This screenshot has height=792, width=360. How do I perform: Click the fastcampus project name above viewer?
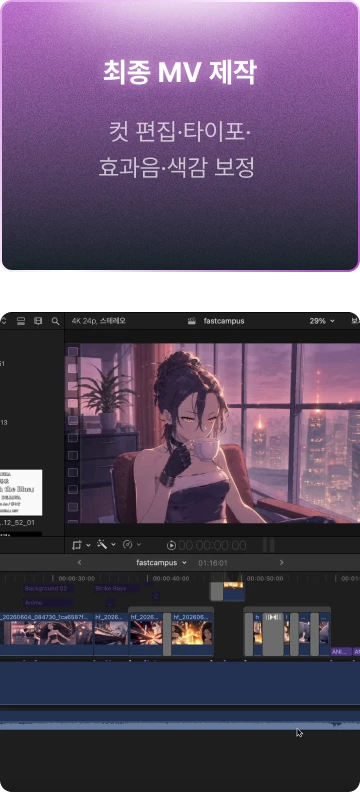[x=224, y=321]
